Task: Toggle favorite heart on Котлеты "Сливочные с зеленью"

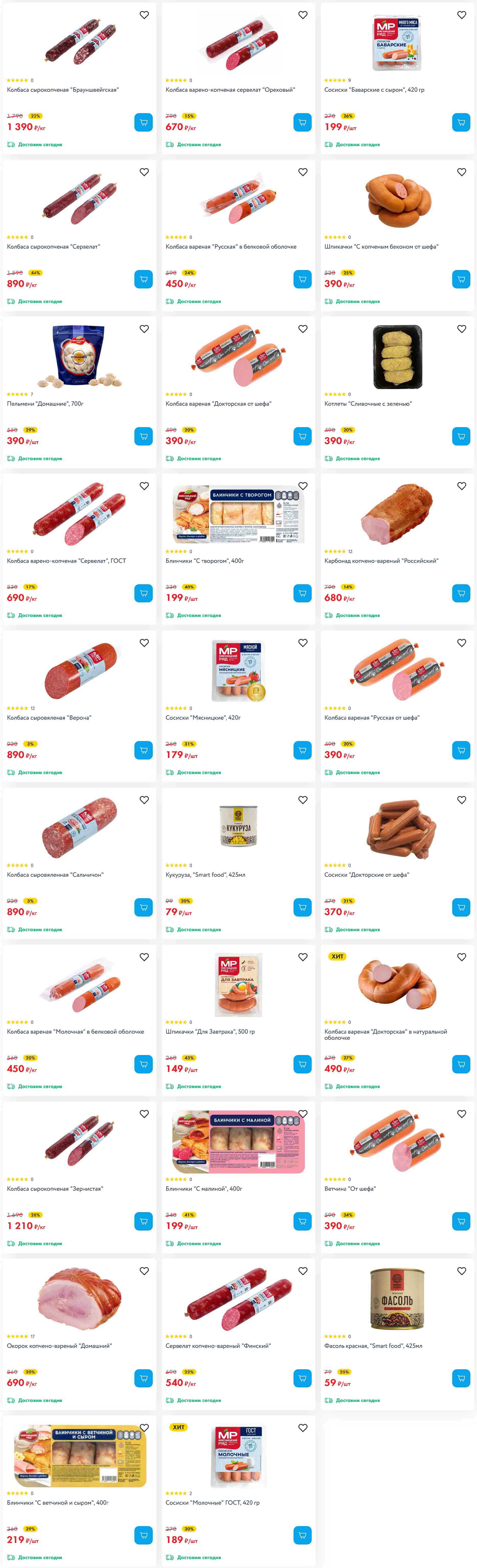Action: point(462,329)
